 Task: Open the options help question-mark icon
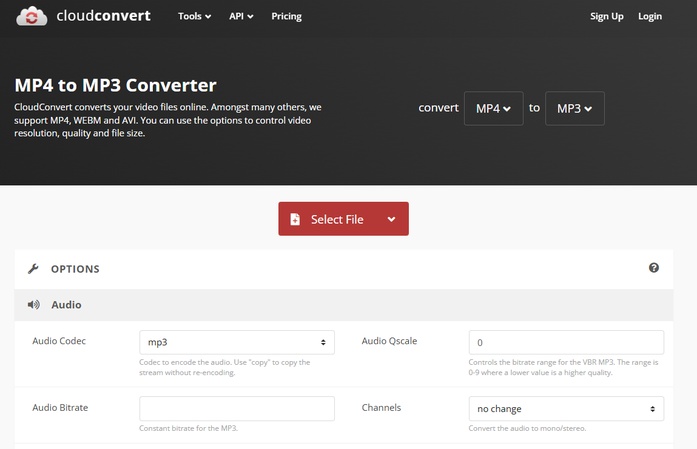tap(653, 268)
